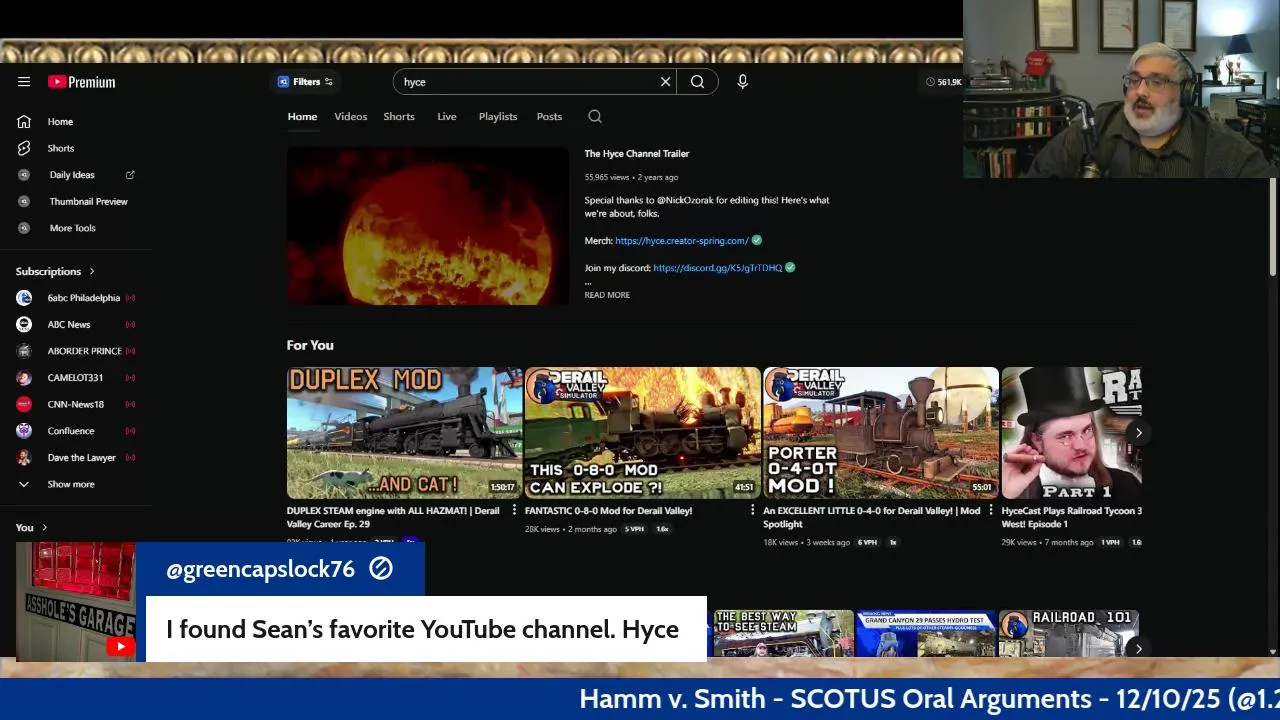
Task: Click the 561.9K counter badge
Action: pos(943,82)
